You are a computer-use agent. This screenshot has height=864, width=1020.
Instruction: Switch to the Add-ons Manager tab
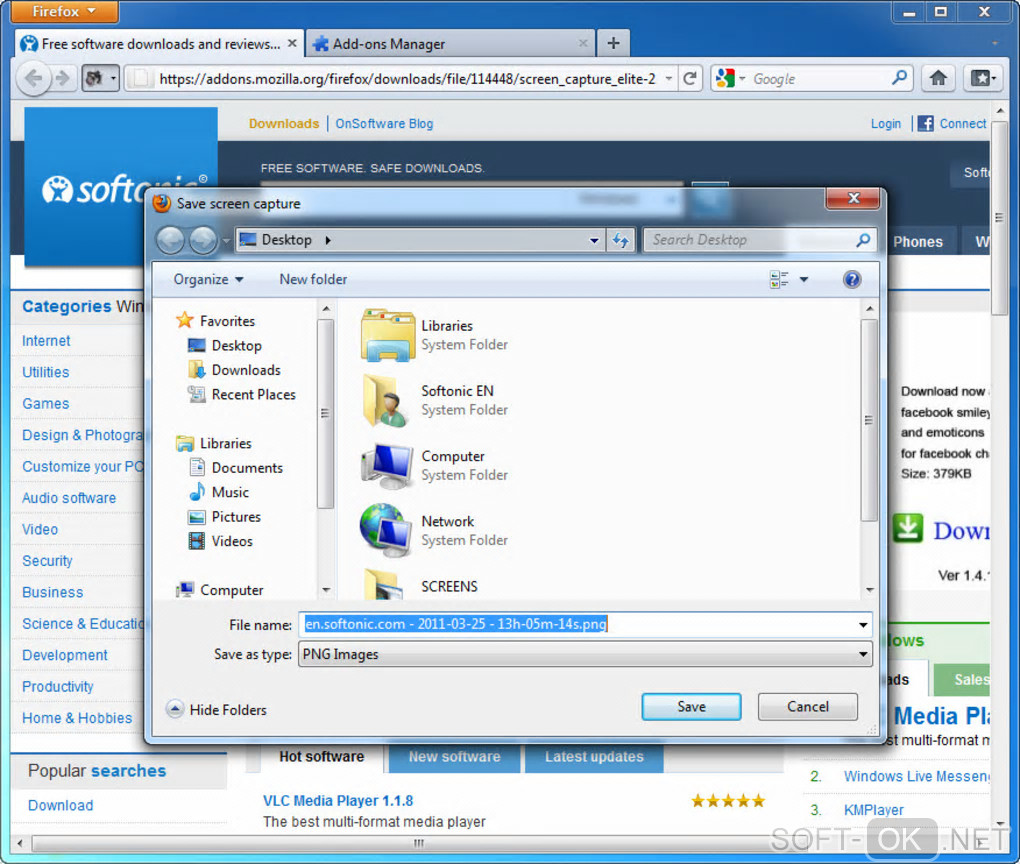450,44
